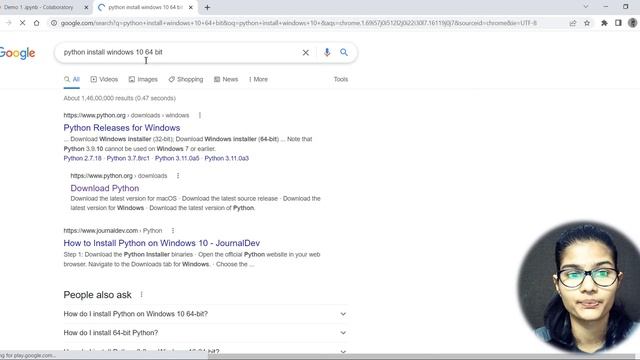
Task: Open options for the journaldev.com result
Action: 173,231
